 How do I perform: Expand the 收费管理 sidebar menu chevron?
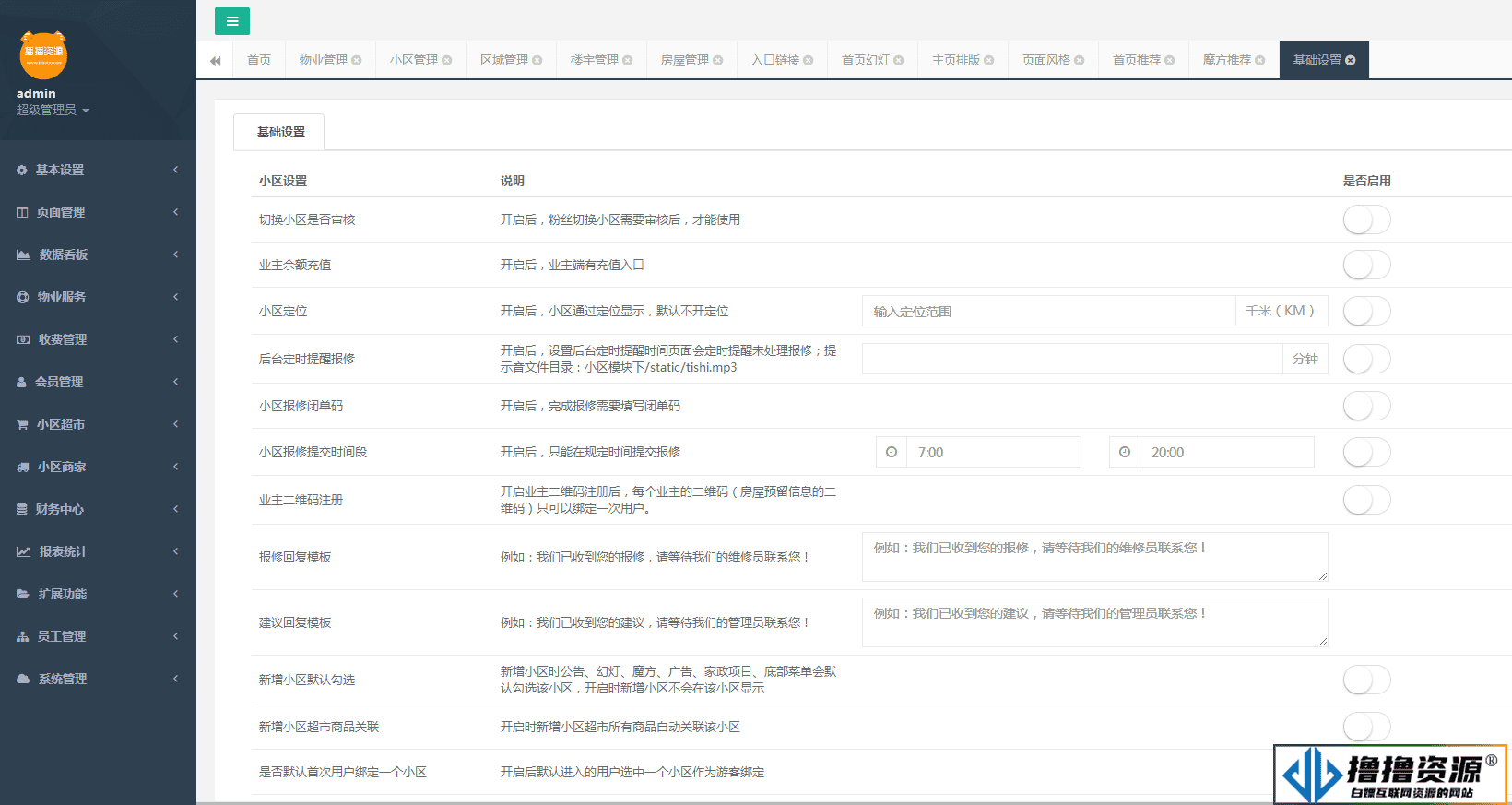pyautogui.click(x=175, y=339)
